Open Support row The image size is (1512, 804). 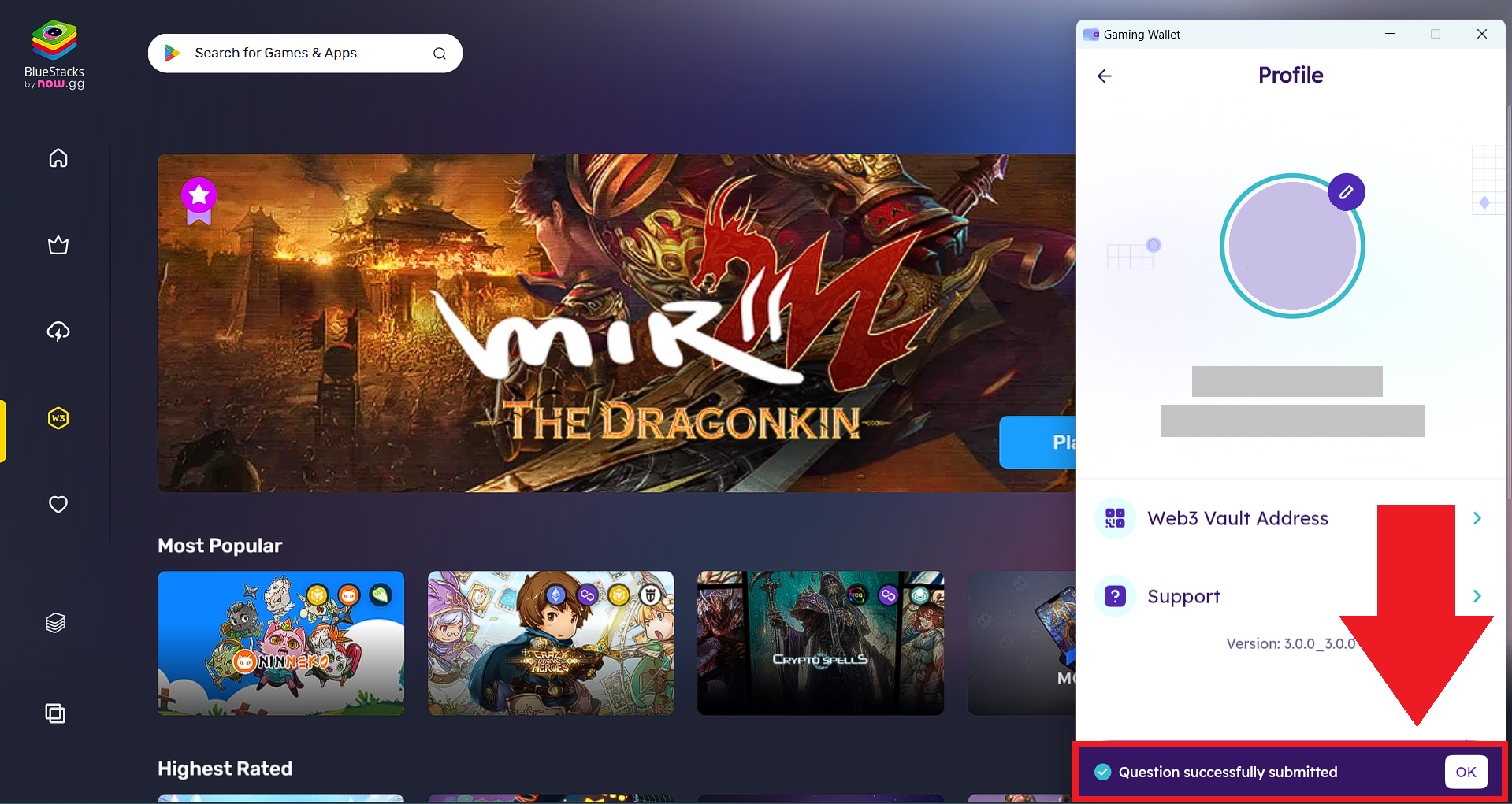click(1291, 596)
